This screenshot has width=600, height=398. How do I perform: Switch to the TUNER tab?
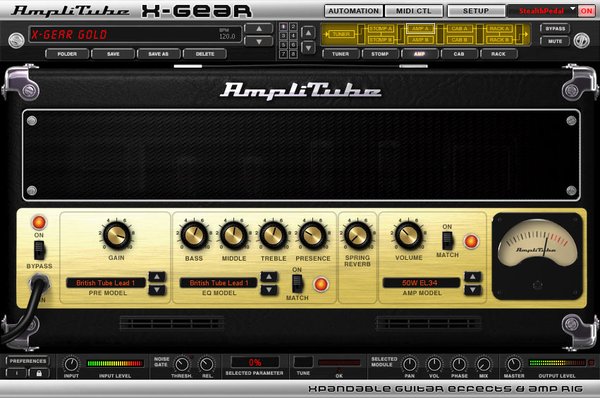[x=341, y=54]
